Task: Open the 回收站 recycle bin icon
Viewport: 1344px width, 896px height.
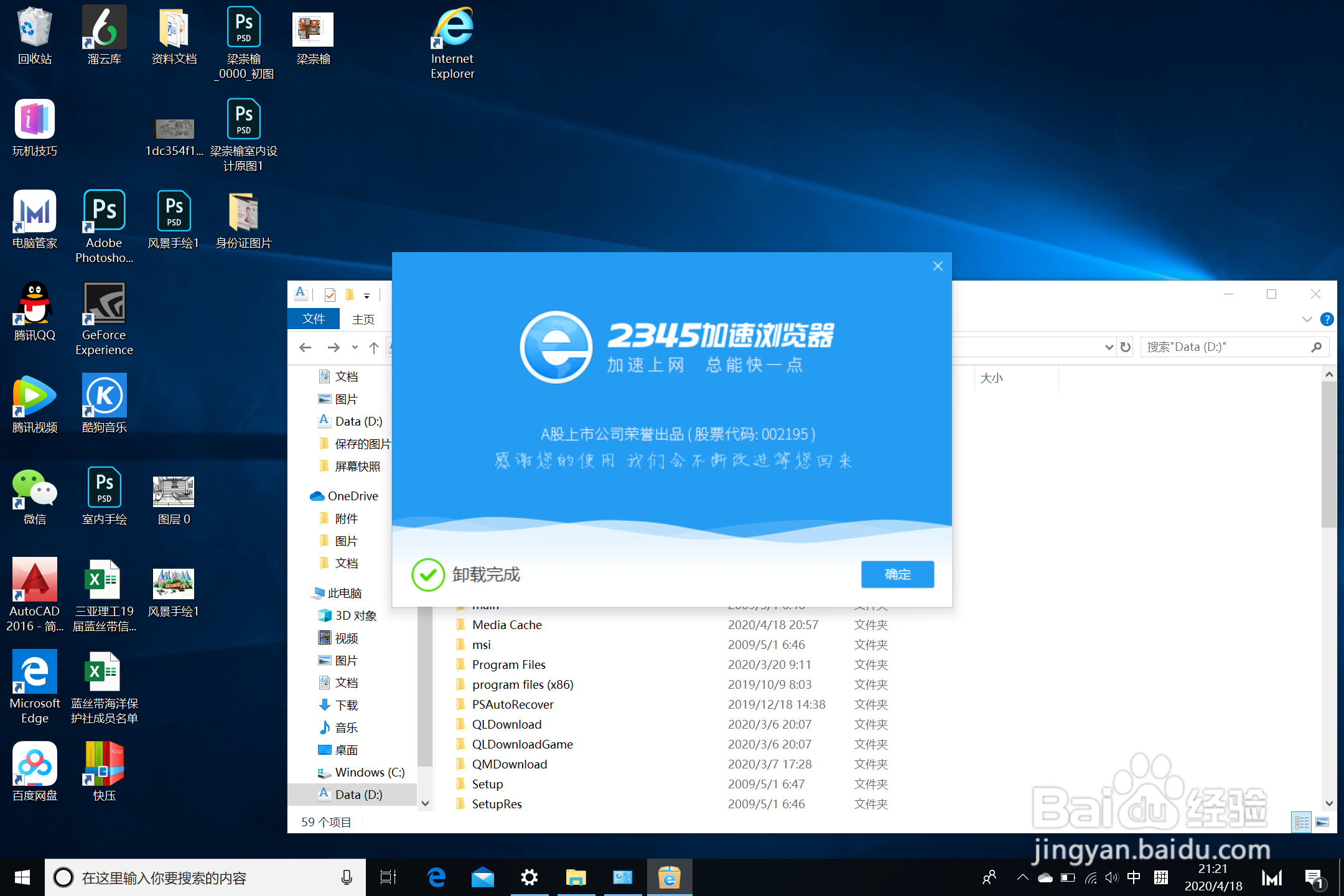Action: (35, 36)
